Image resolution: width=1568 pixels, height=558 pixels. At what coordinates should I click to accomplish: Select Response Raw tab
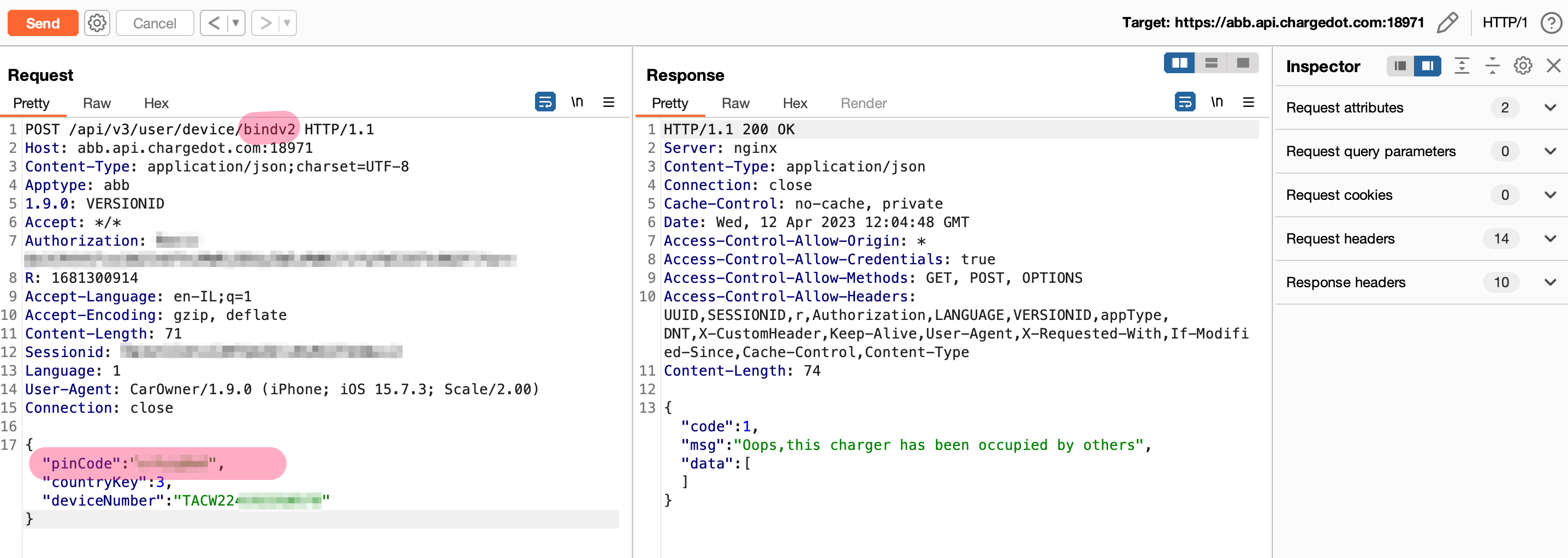point(735,103)
